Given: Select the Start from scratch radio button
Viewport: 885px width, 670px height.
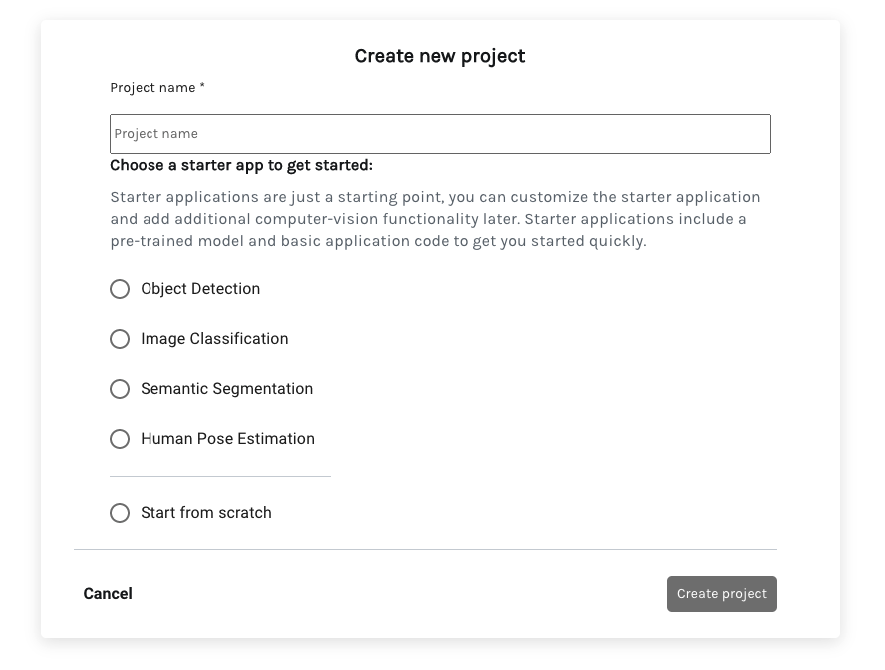Looking at the screenshot, I should pos(120,513).
